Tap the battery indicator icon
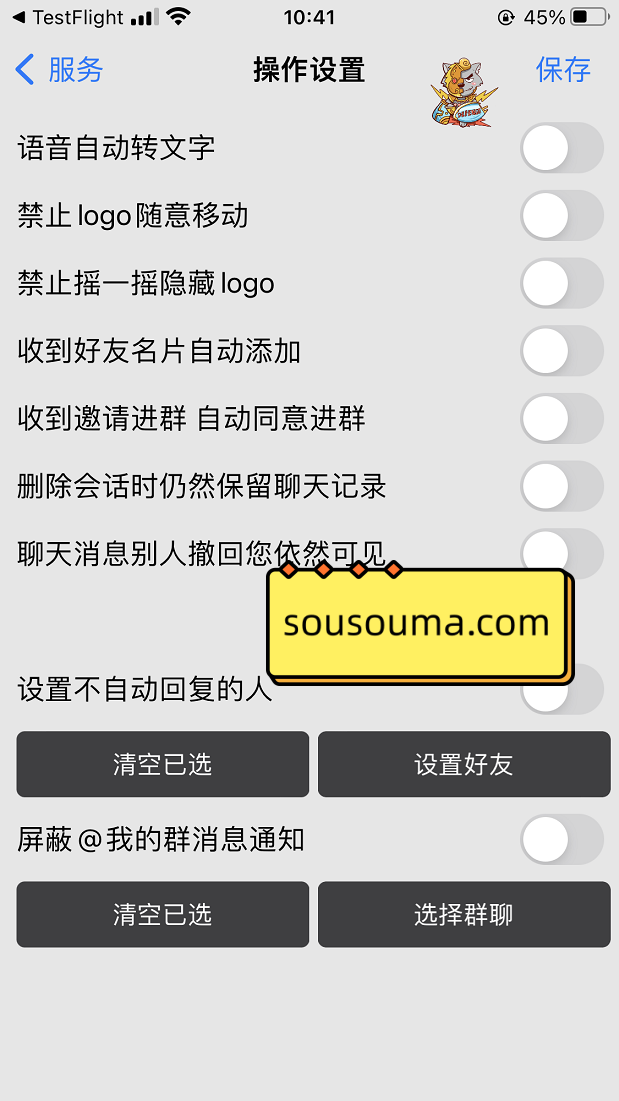Image resolution: width=619 pixels, height=1101 pixels. pyautogui.click(x=588, y=17)
